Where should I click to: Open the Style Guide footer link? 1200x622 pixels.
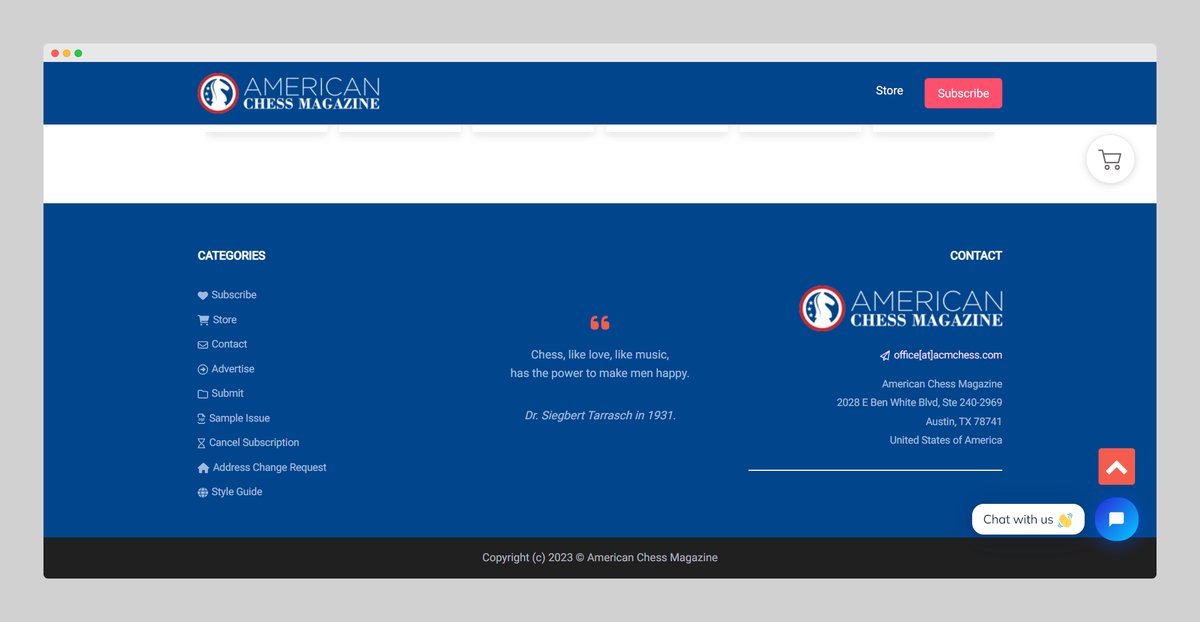tap(237, 492)
